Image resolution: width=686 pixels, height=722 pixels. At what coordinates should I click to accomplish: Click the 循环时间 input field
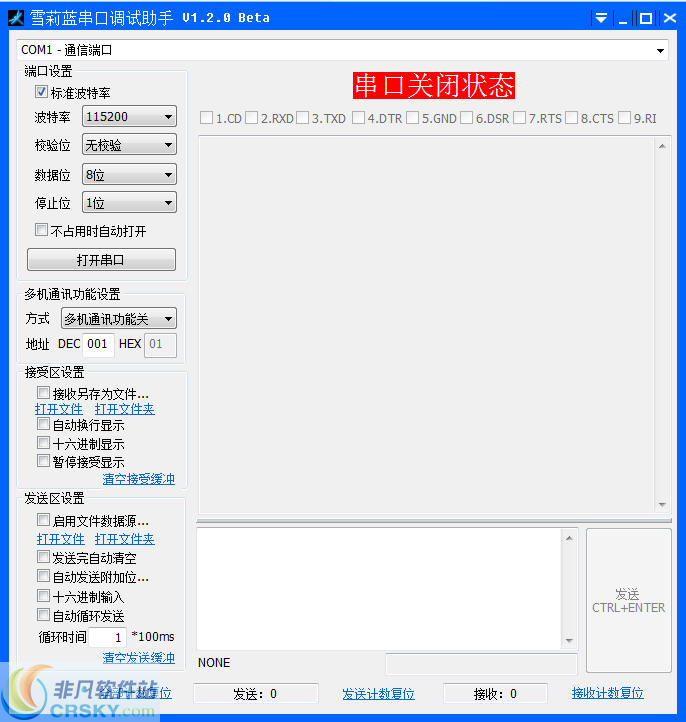pyautogui.click(x=107, y=637)
